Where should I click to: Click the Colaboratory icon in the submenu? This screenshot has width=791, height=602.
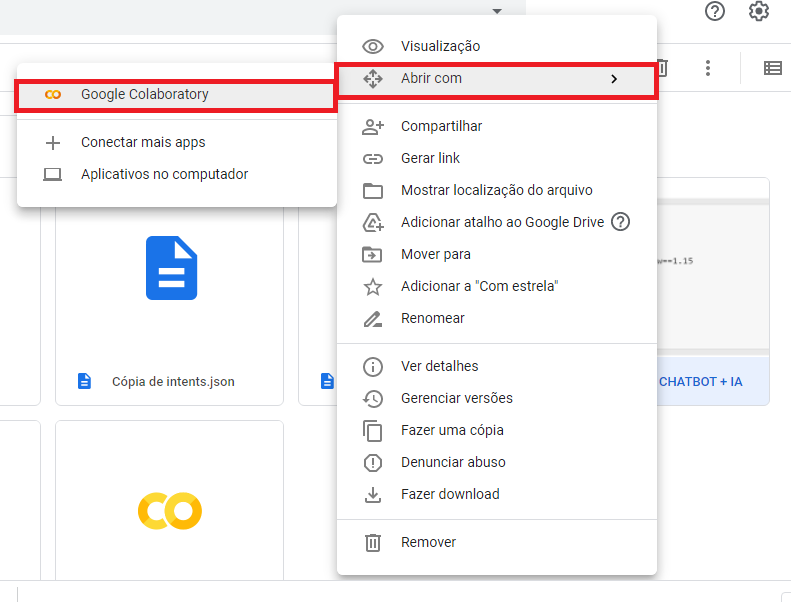click(53, 94)
